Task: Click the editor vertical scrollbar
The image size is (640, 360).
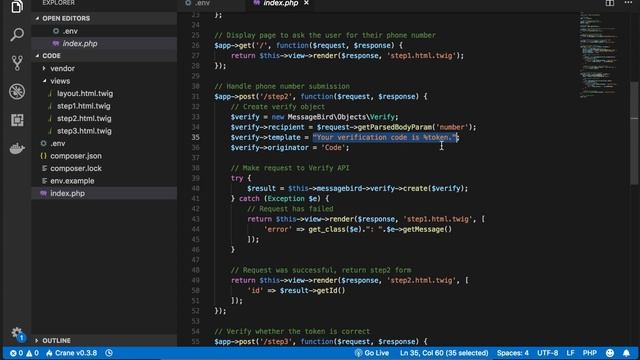Action: (x=634, y=133)
